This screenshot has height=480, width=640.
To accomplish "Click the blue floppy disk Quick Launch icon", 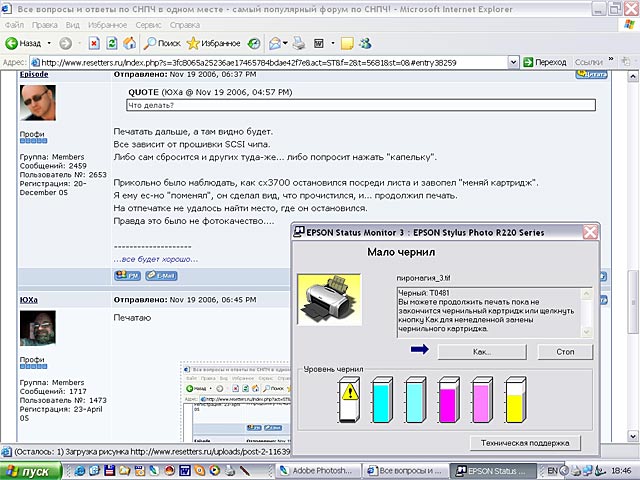I will point(109,471).
